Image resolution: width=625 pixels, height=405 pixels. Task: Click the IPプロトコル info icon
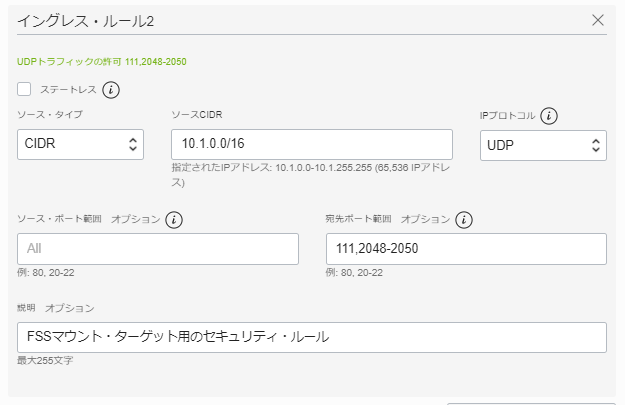(x=549, y=116)
